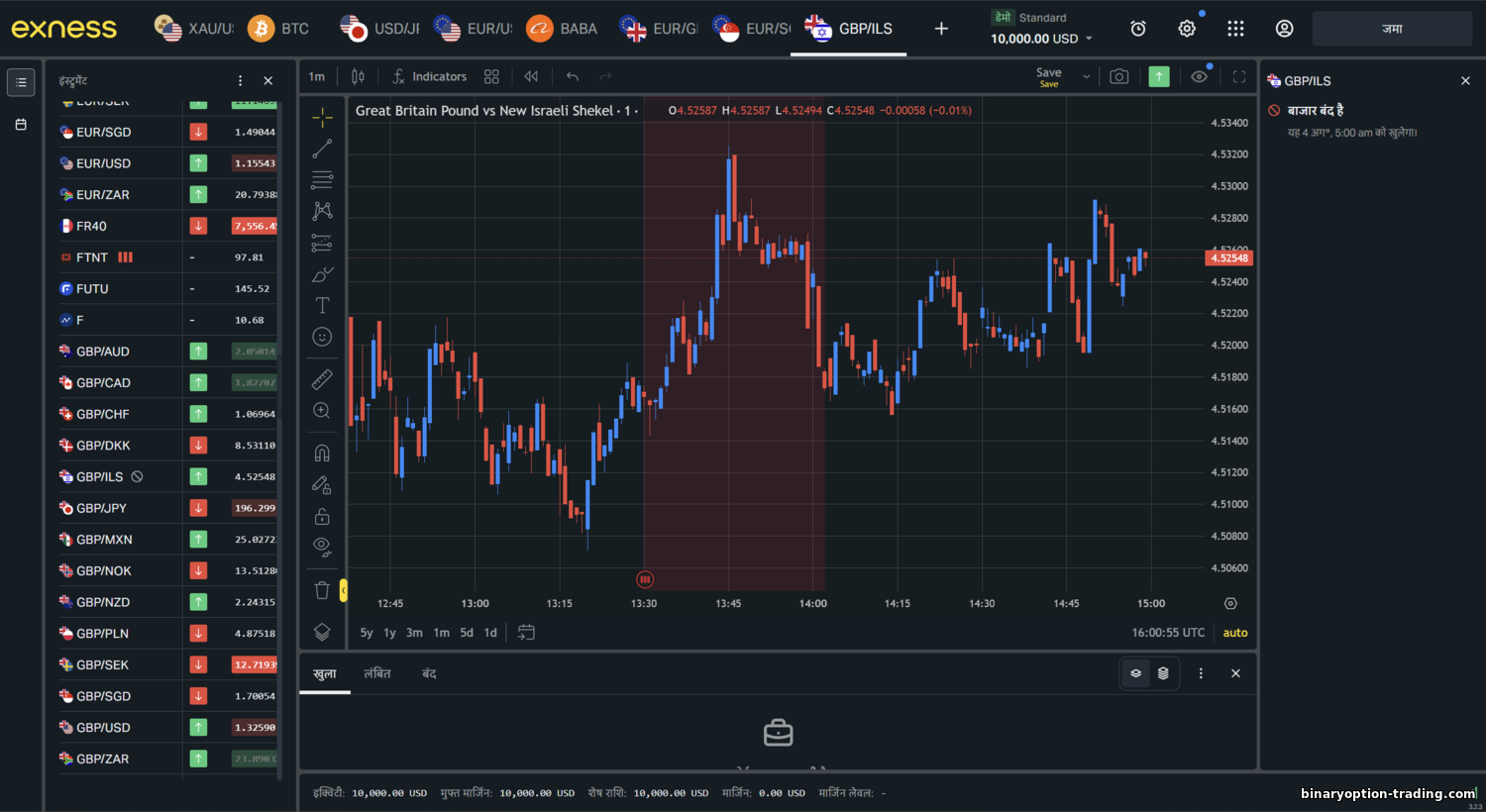Pick the ruler measure tool
1486x812 pixels.
pyautogui.click(x=322, y=379)
